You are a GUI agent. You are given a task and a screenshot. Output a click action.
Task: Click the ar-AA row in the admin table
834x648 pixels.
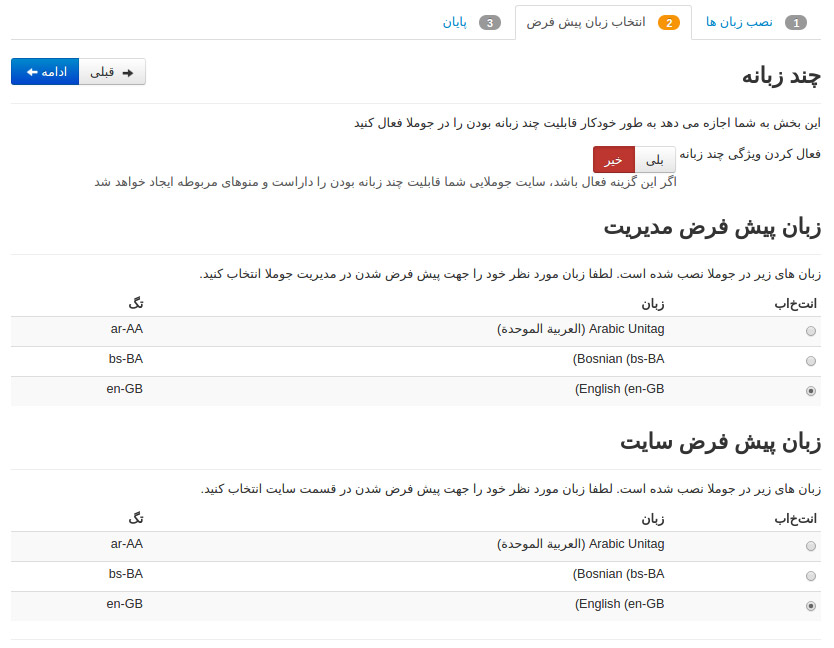click(400, 330)
